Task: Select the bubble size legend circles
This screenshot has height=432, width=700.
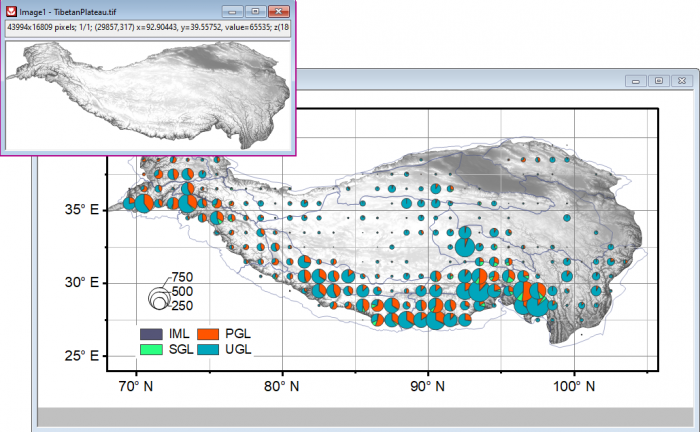Action: click(159, 297)
